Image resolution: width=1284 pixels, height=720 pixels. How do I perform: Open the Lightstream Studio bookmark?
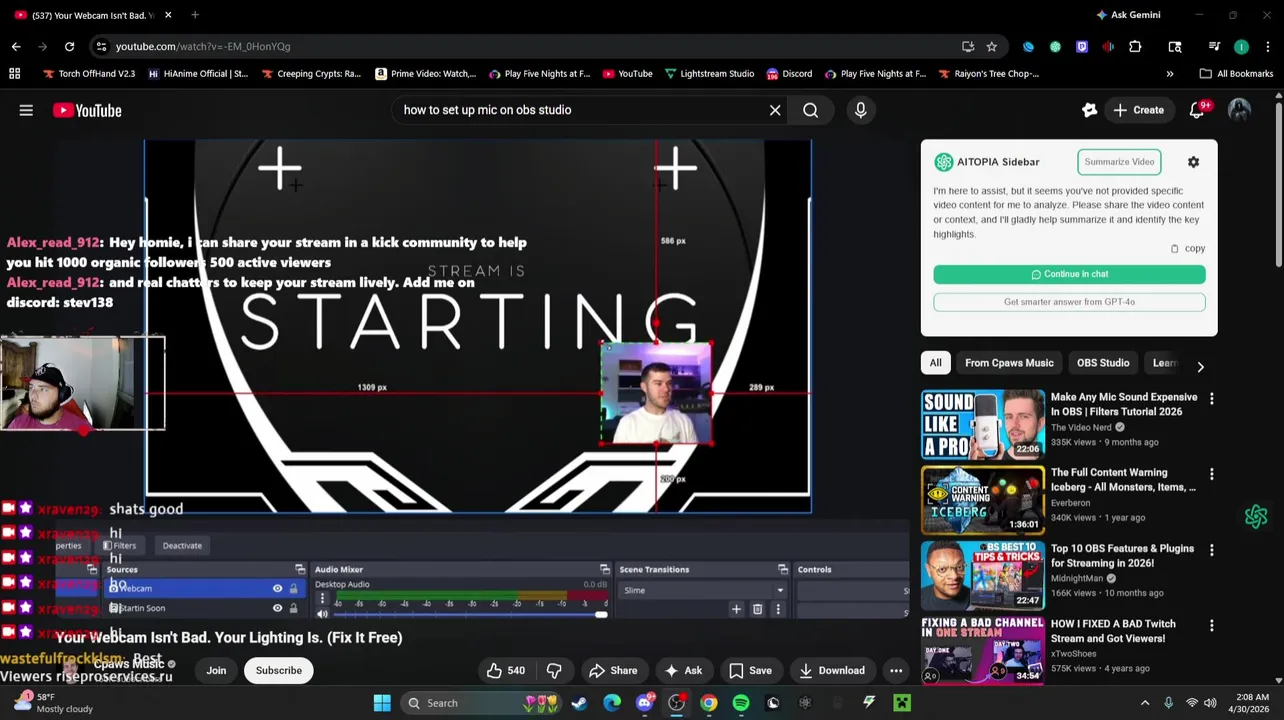(709, 73)
